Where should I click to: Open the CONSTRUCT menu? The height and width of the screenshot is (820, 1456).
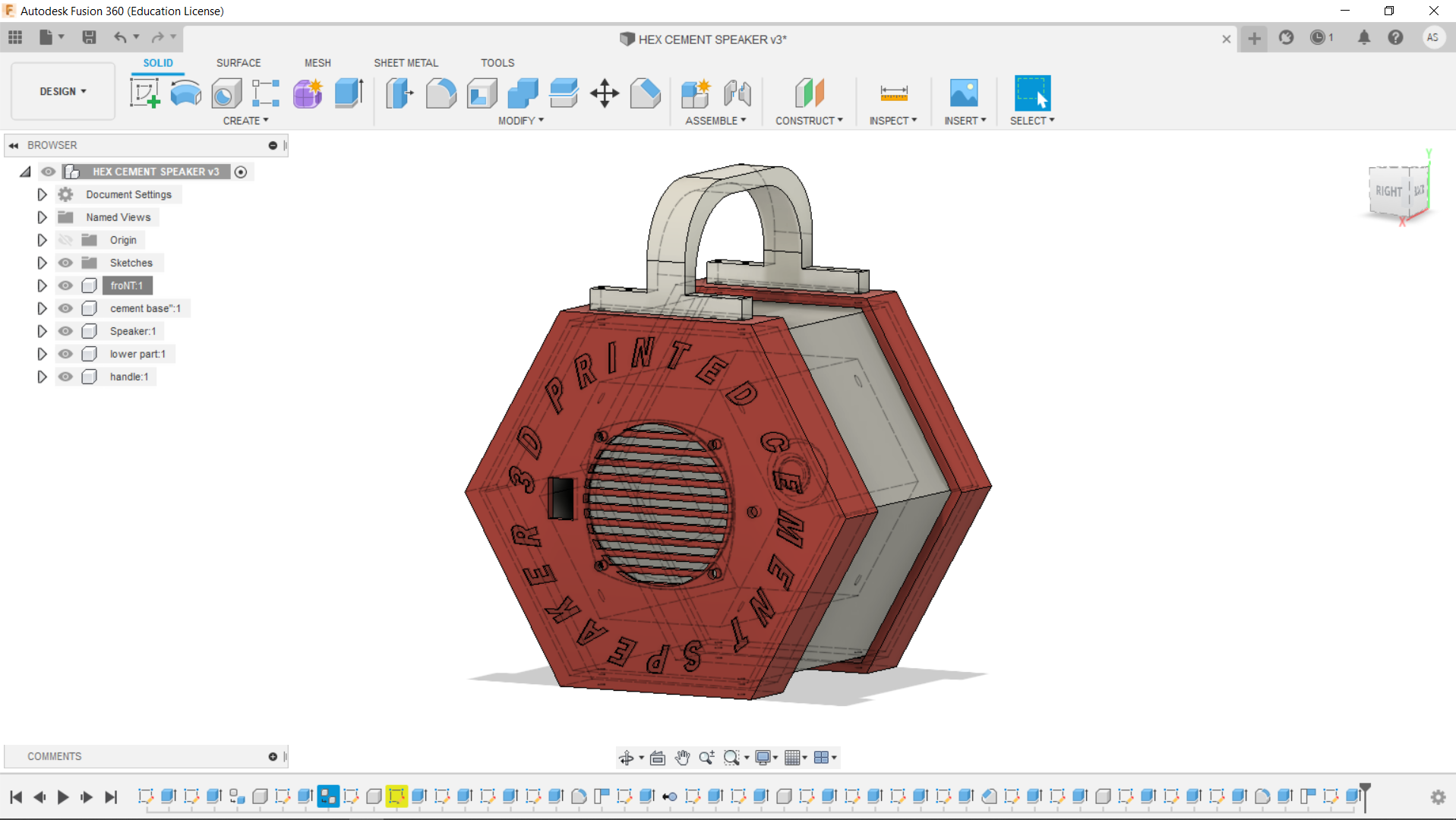click(x=809, y=121)
